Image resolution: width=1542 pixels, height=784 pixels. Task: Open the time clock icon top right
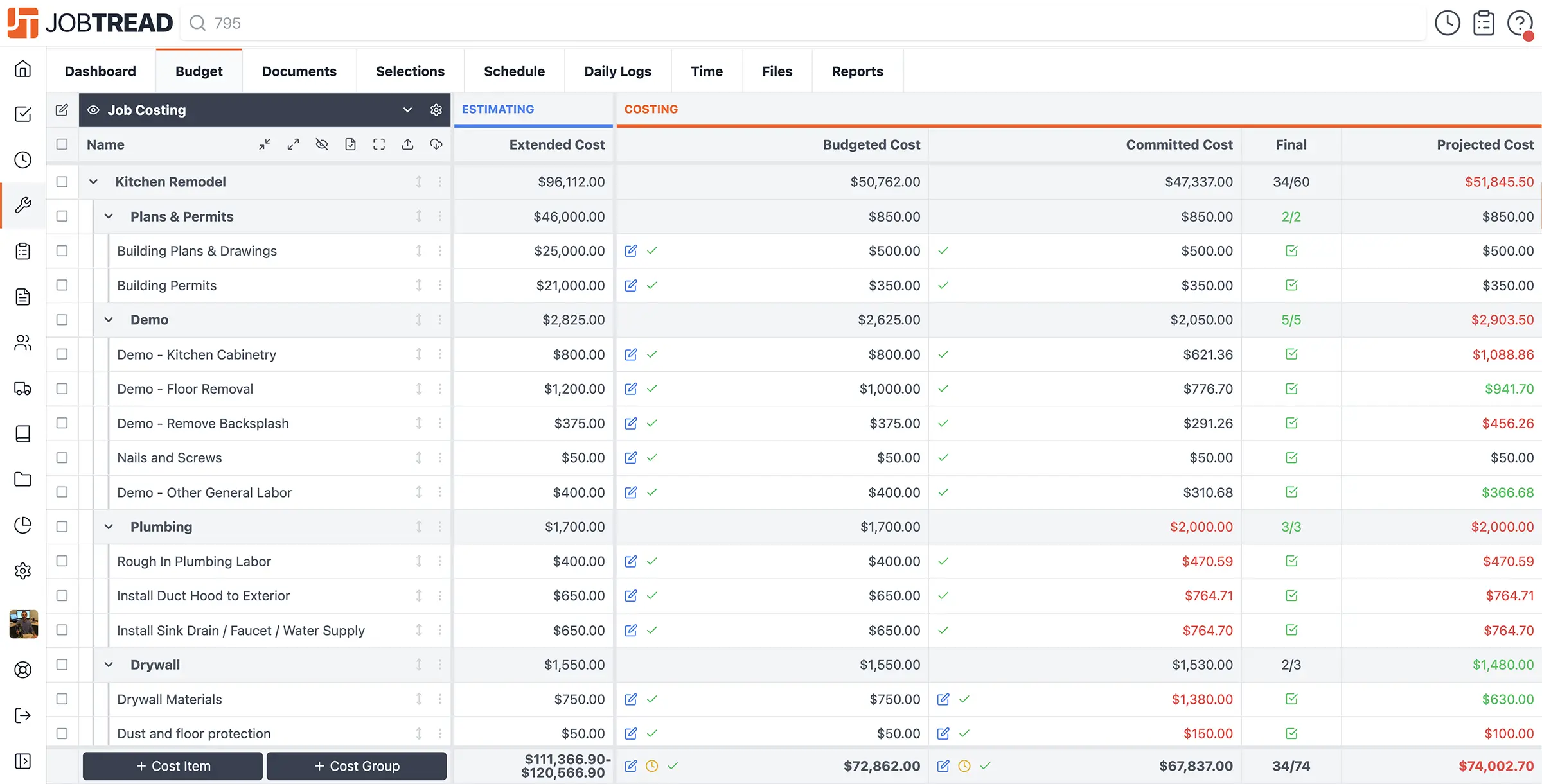[x=1447, y=23]
